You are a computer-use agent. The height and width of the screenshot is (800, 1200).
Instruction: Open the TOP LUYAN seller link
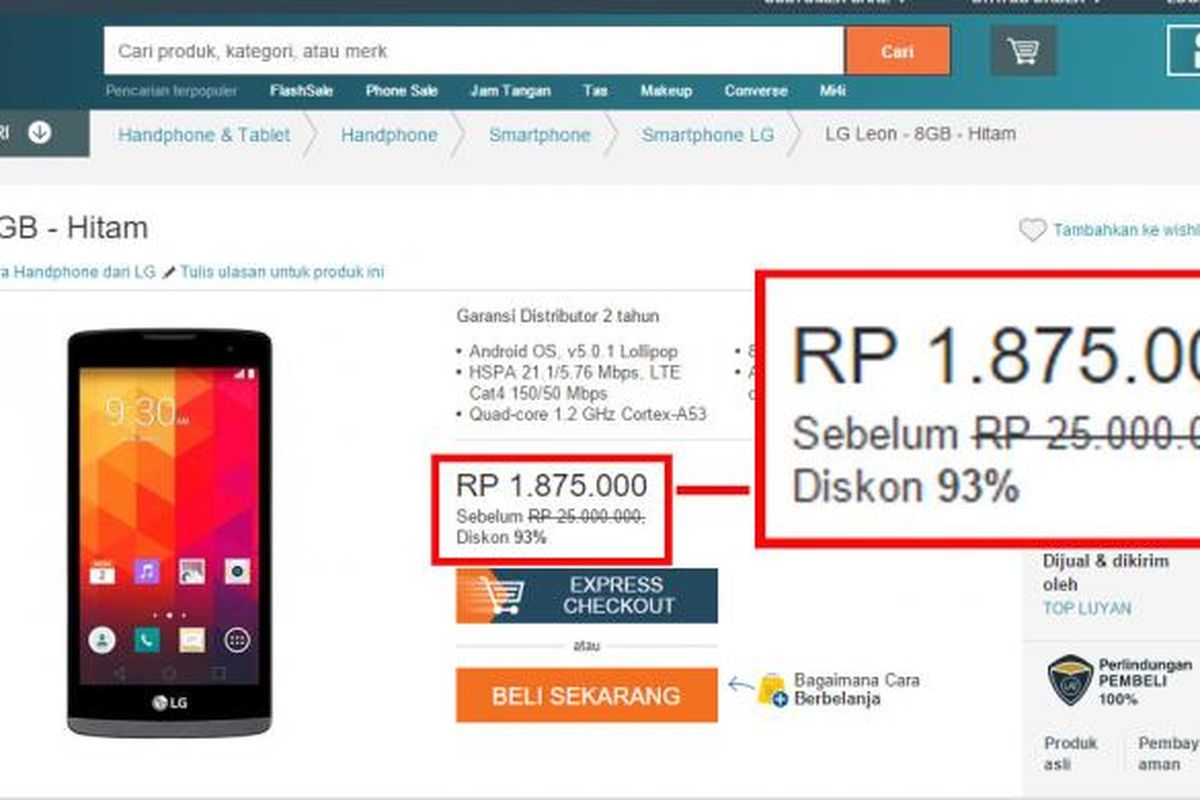pyautogui.click(x=1087, y=608)
